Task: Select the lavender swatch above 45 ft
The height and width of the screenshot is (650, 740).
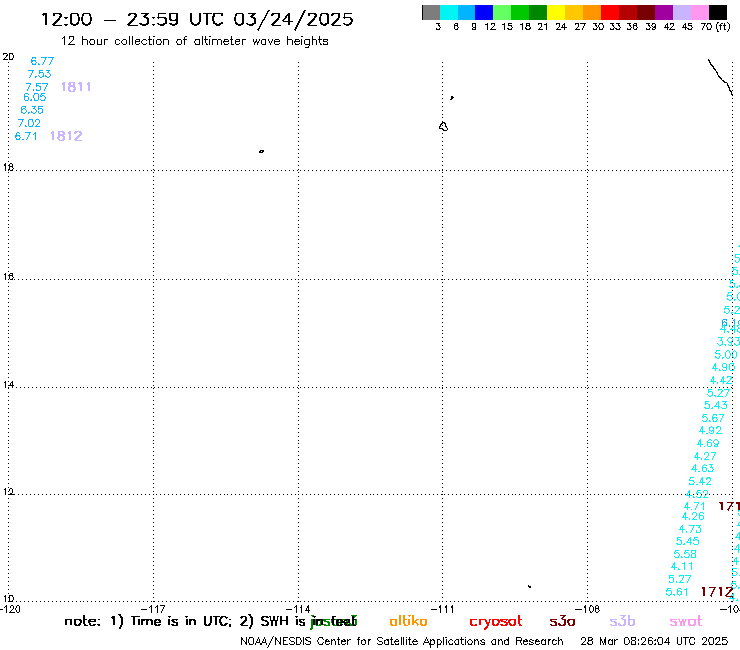Action: point(682,12)
